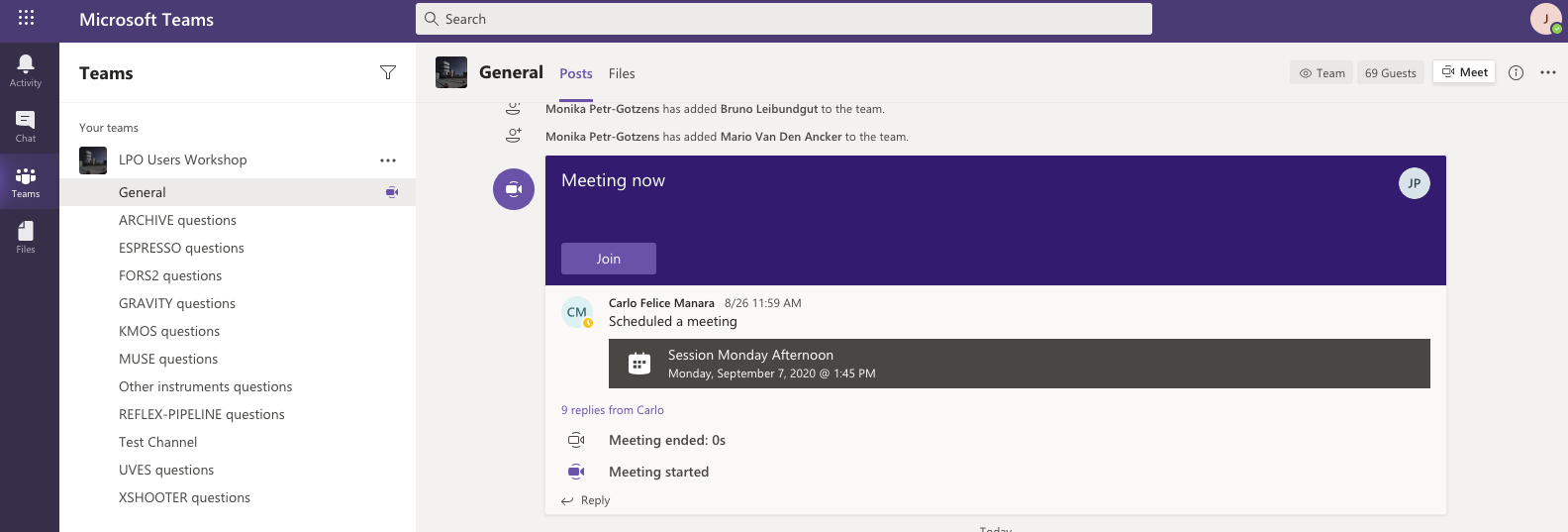This screenshot has width=1568, height=532.
Task: Open the Activity bell icon
Action: click(x=26, y=70)
